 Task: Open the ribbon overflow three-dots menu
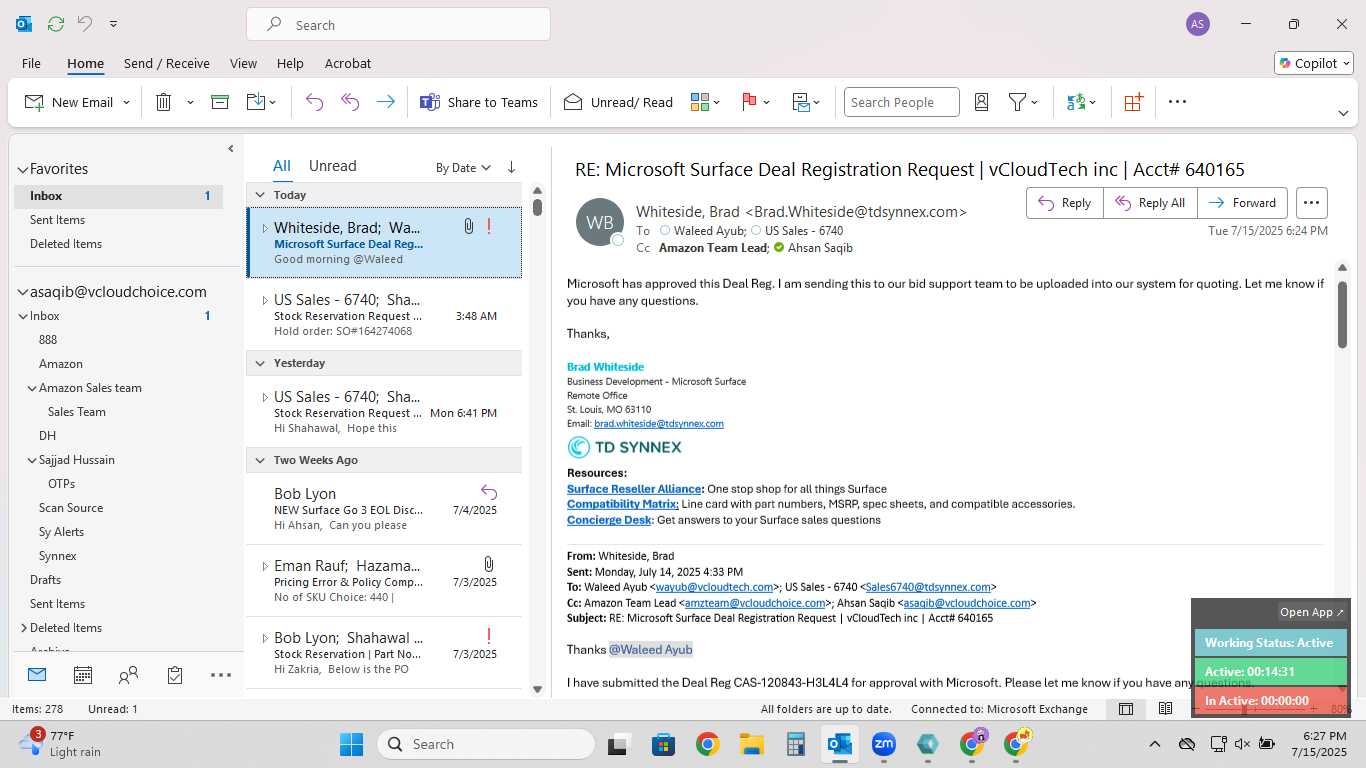point(1177,102)
